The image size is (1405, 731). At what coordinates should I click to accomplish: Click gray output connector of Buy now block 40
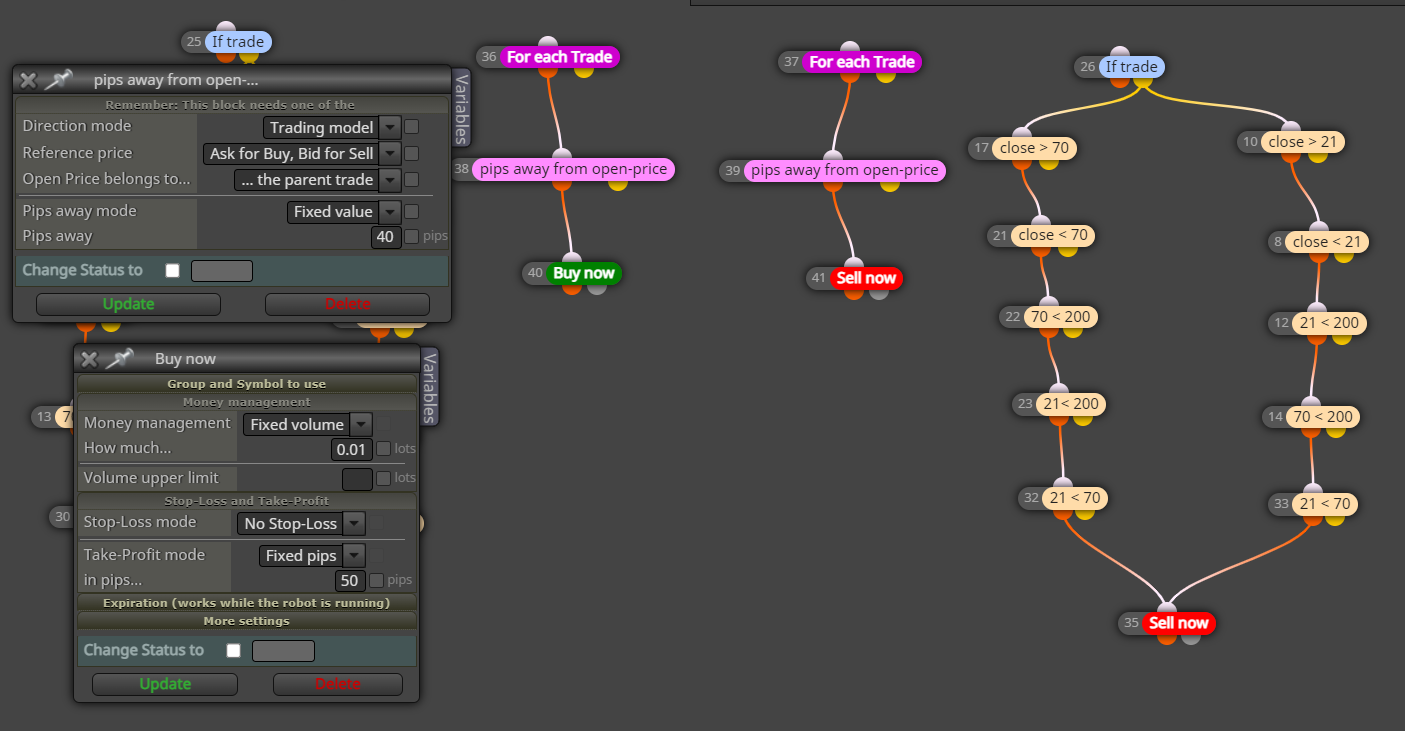tap(597, 288)
